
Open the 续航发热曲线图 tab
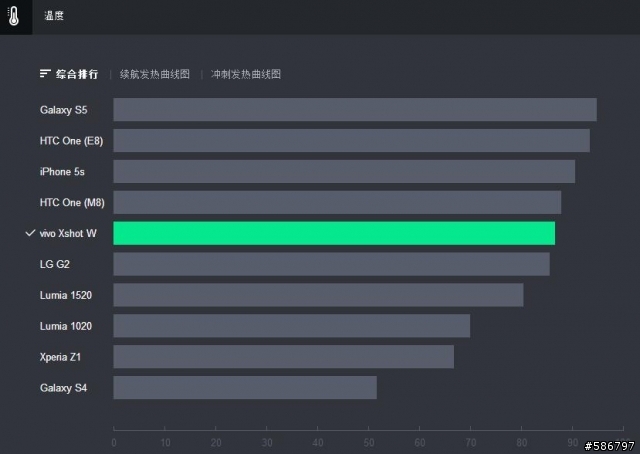[x=155, y=74]
